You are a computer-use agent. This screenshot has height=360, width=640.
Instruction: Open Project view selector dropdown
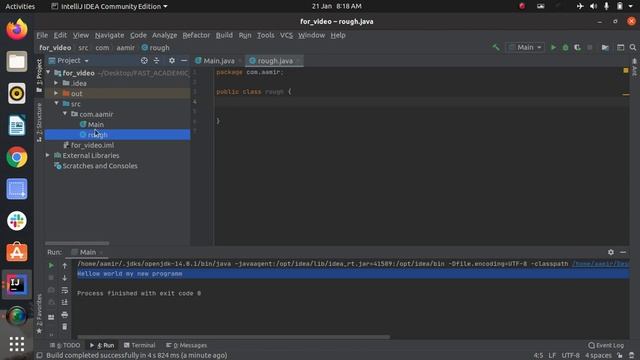tap(69, 60)
